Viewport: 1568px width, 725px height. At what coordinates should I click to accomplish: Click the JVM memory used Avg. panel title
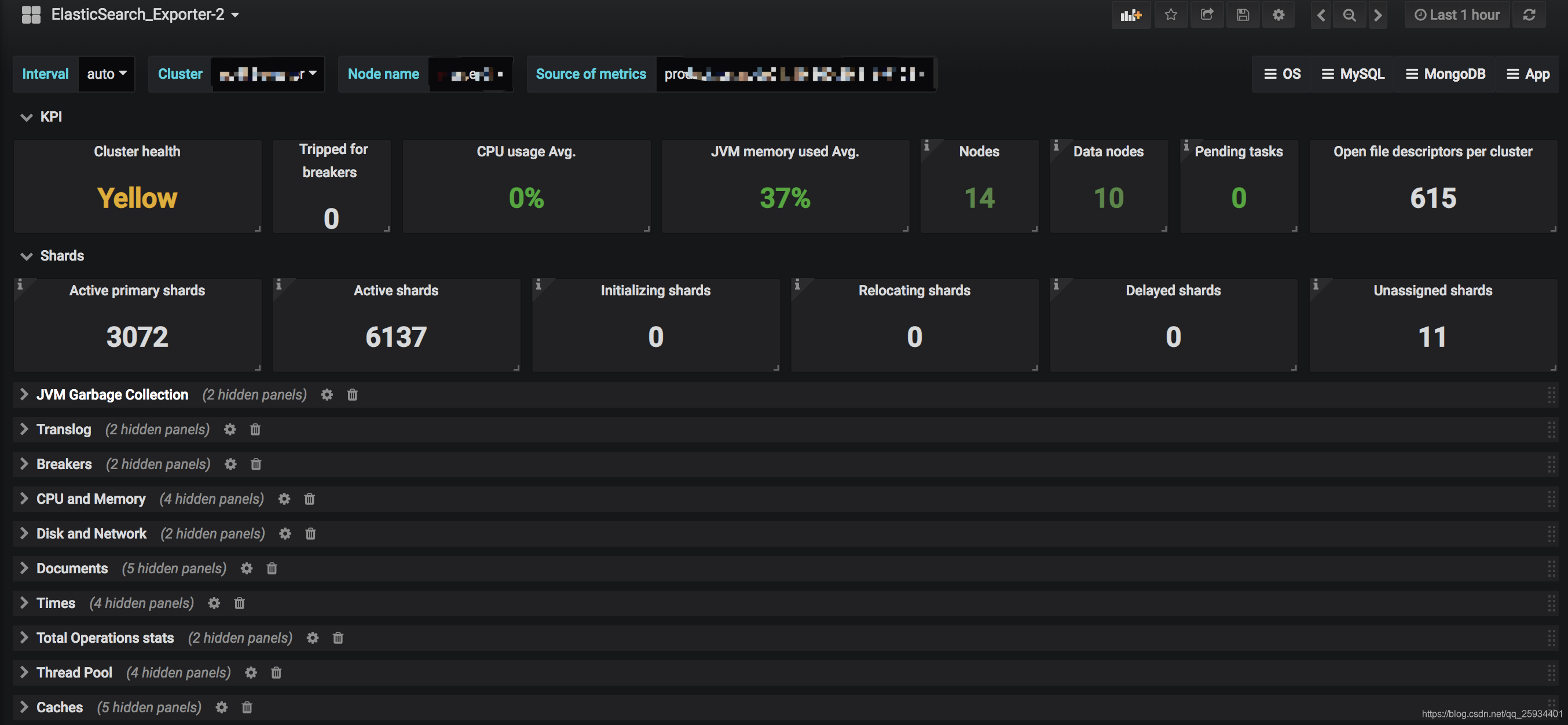click(x=785, y=151)
